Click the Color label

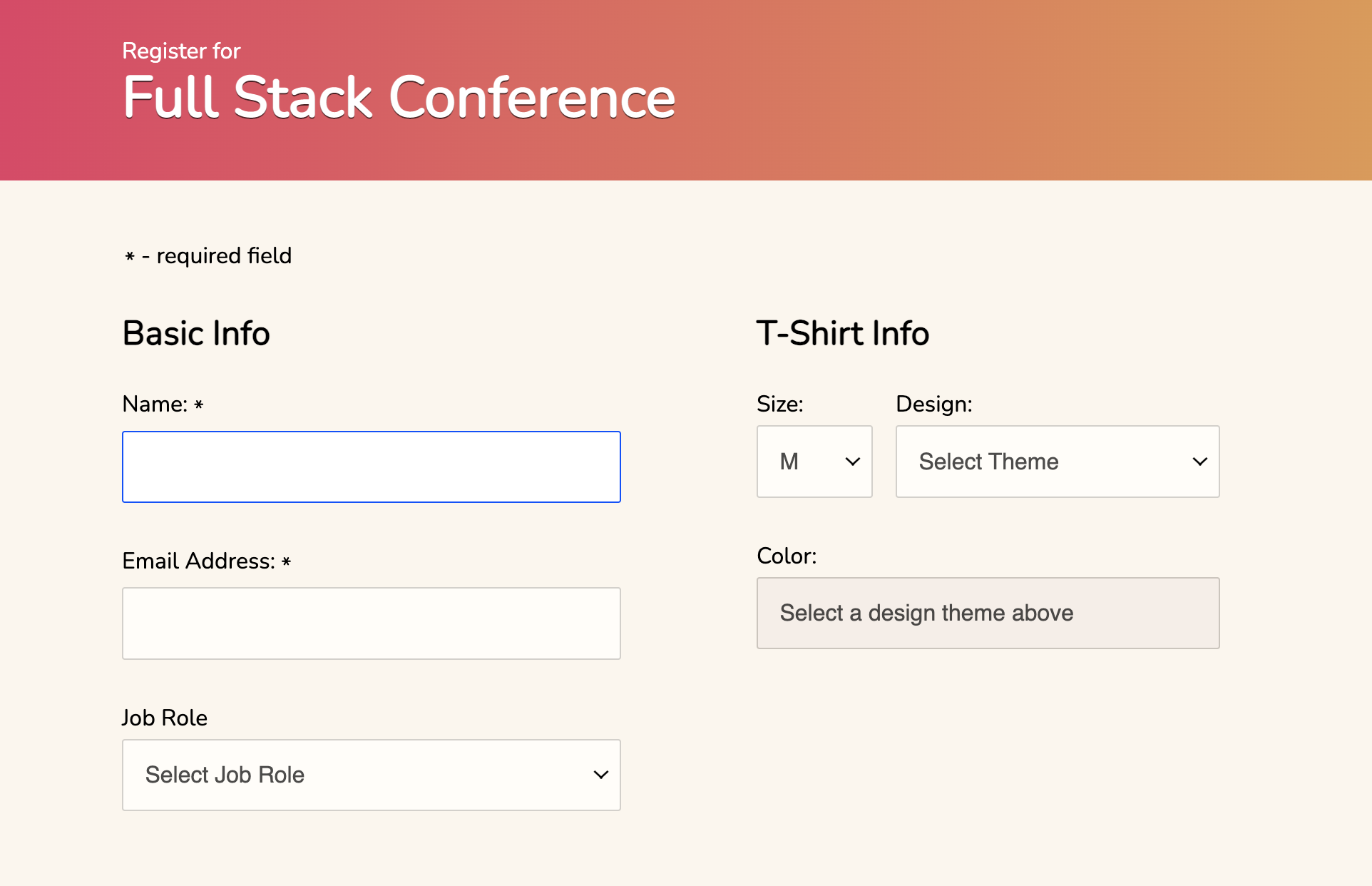point(787,556)
